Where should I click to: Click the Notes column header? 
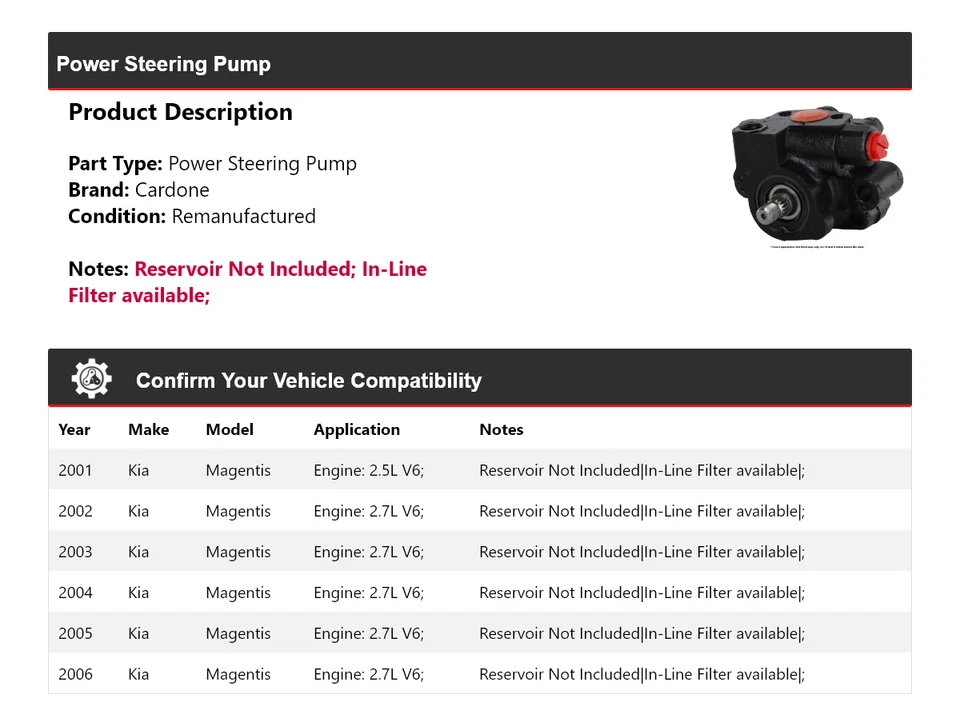click(501, 429)
